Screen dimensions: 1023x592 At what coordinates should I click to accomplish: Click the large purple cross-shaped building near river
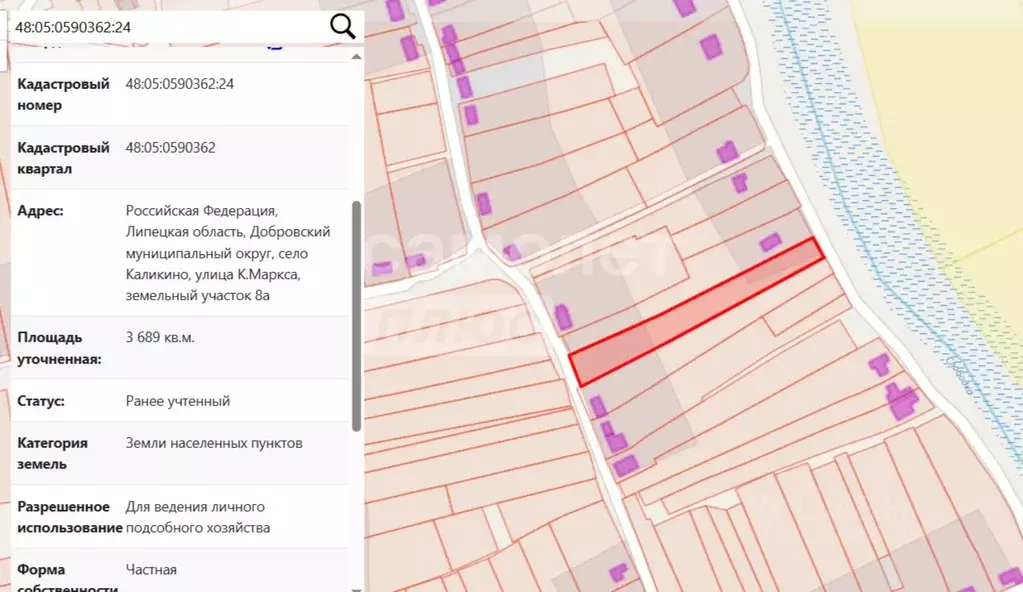(902, 401)
